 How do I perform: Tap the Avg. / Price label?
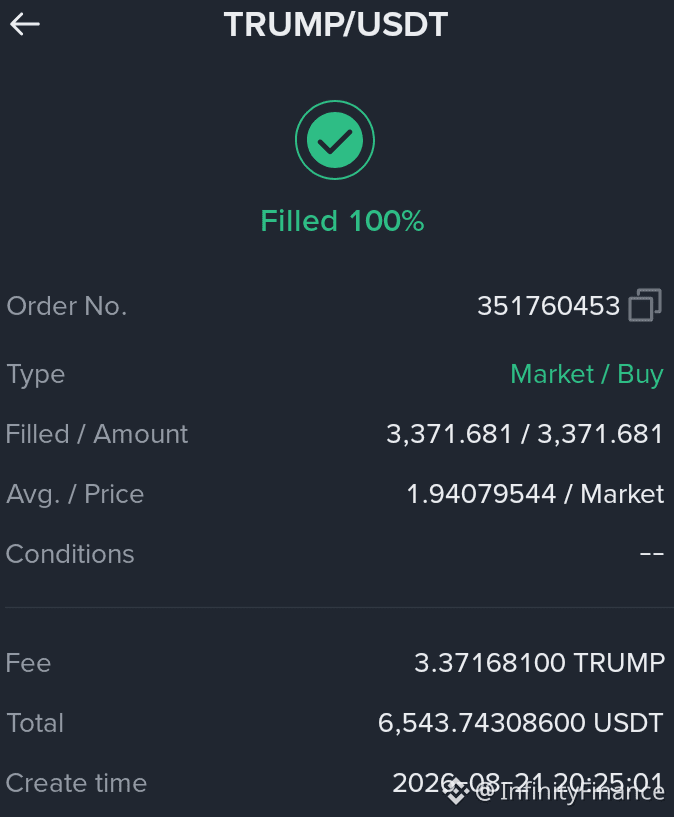(75, 494)
